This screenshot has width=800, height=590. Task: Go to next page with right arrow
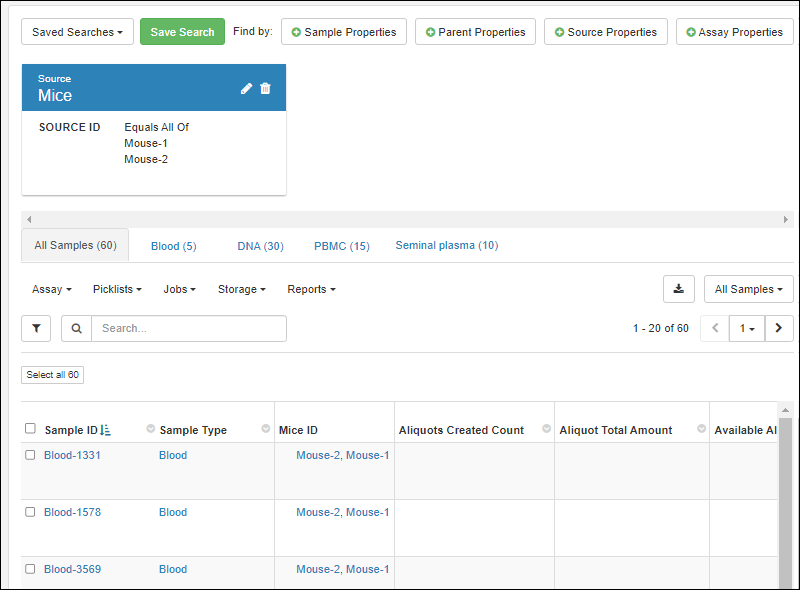[779, 328]
